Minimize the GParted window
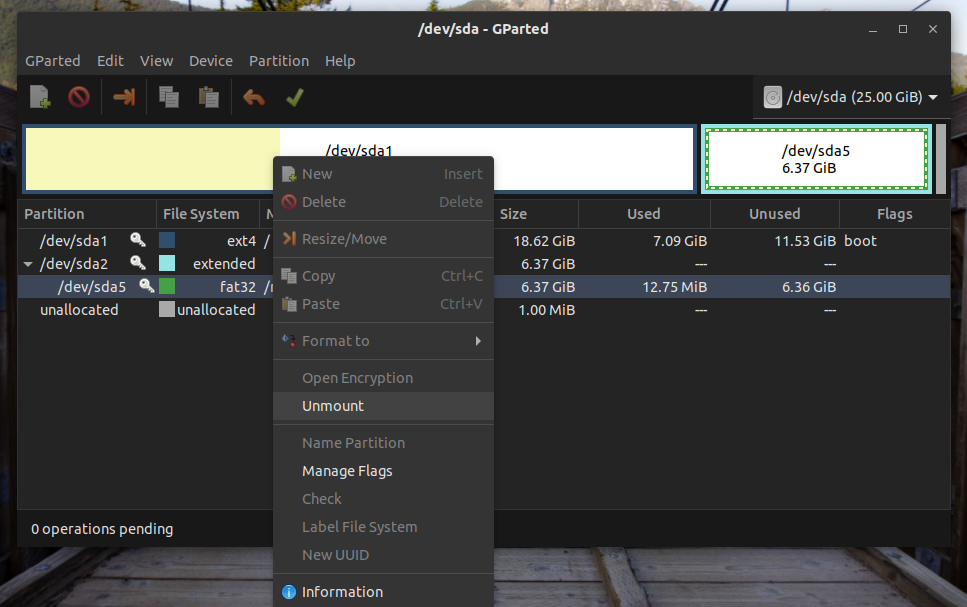Image resolution: width=967 pixels, height=607 pixels. point(873,30)
